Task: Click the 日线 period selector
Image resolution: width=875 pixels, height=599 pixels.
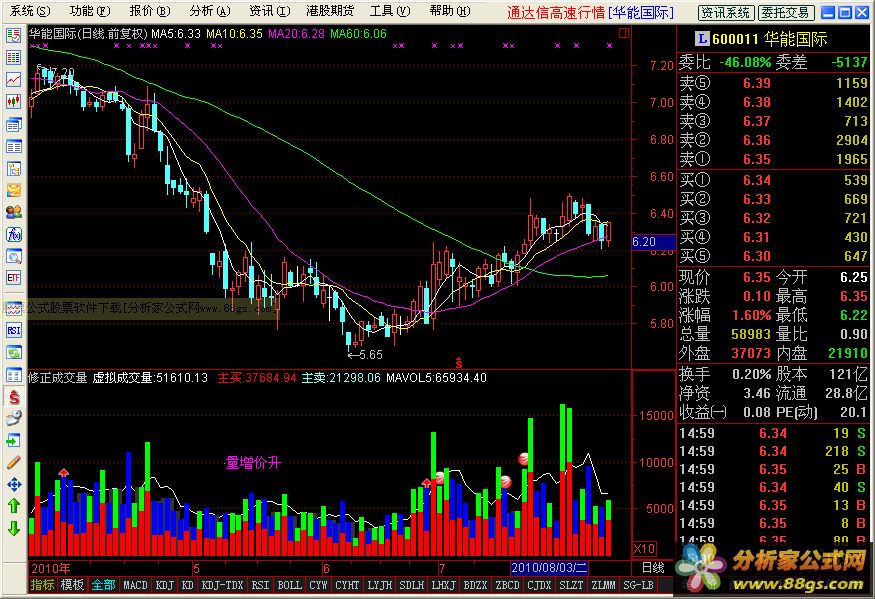Action: coord(652,568)
